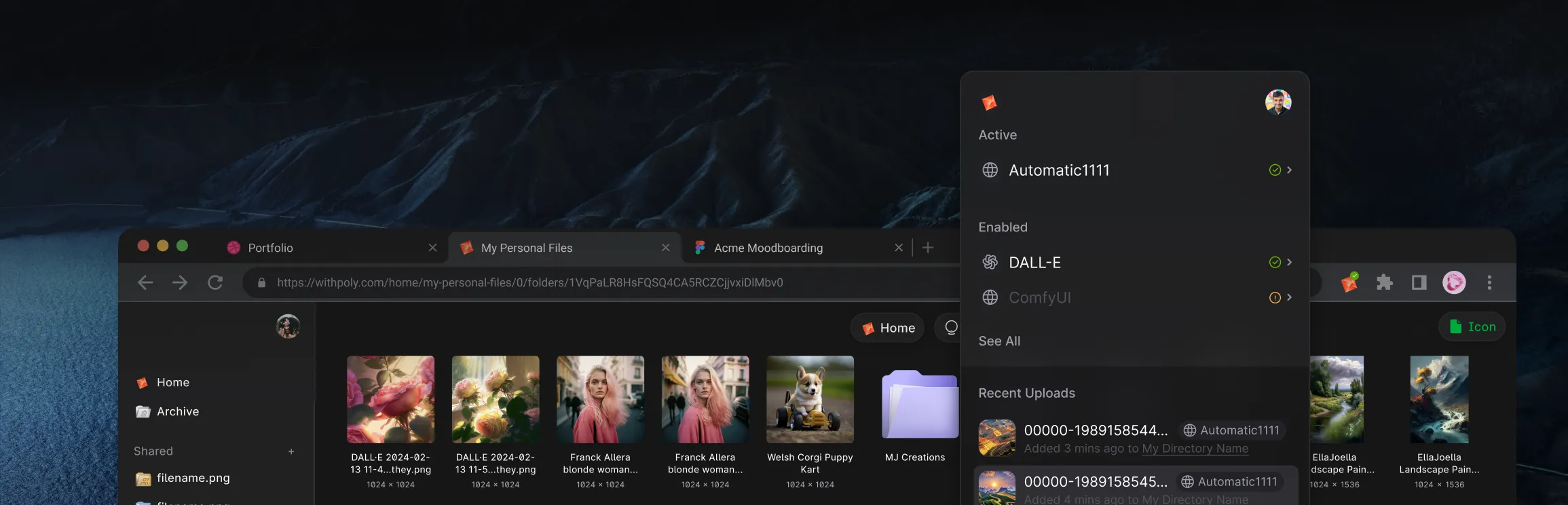Open the MJ Creations folder
This screenshot has width=1568, height=505.
[x=920, y=404]
